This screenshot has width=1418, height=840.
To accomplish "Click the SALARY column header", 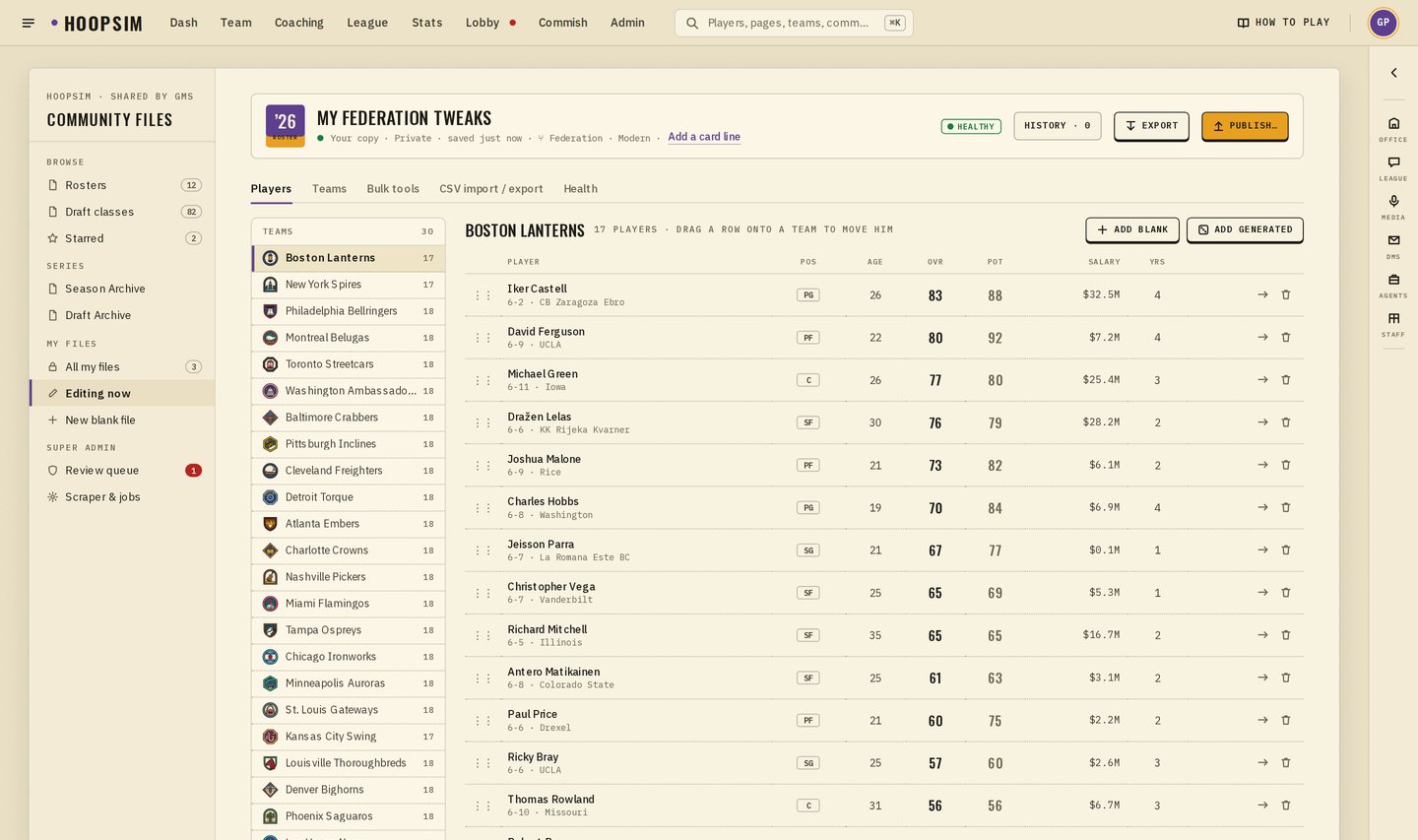I will [1104, 262].
